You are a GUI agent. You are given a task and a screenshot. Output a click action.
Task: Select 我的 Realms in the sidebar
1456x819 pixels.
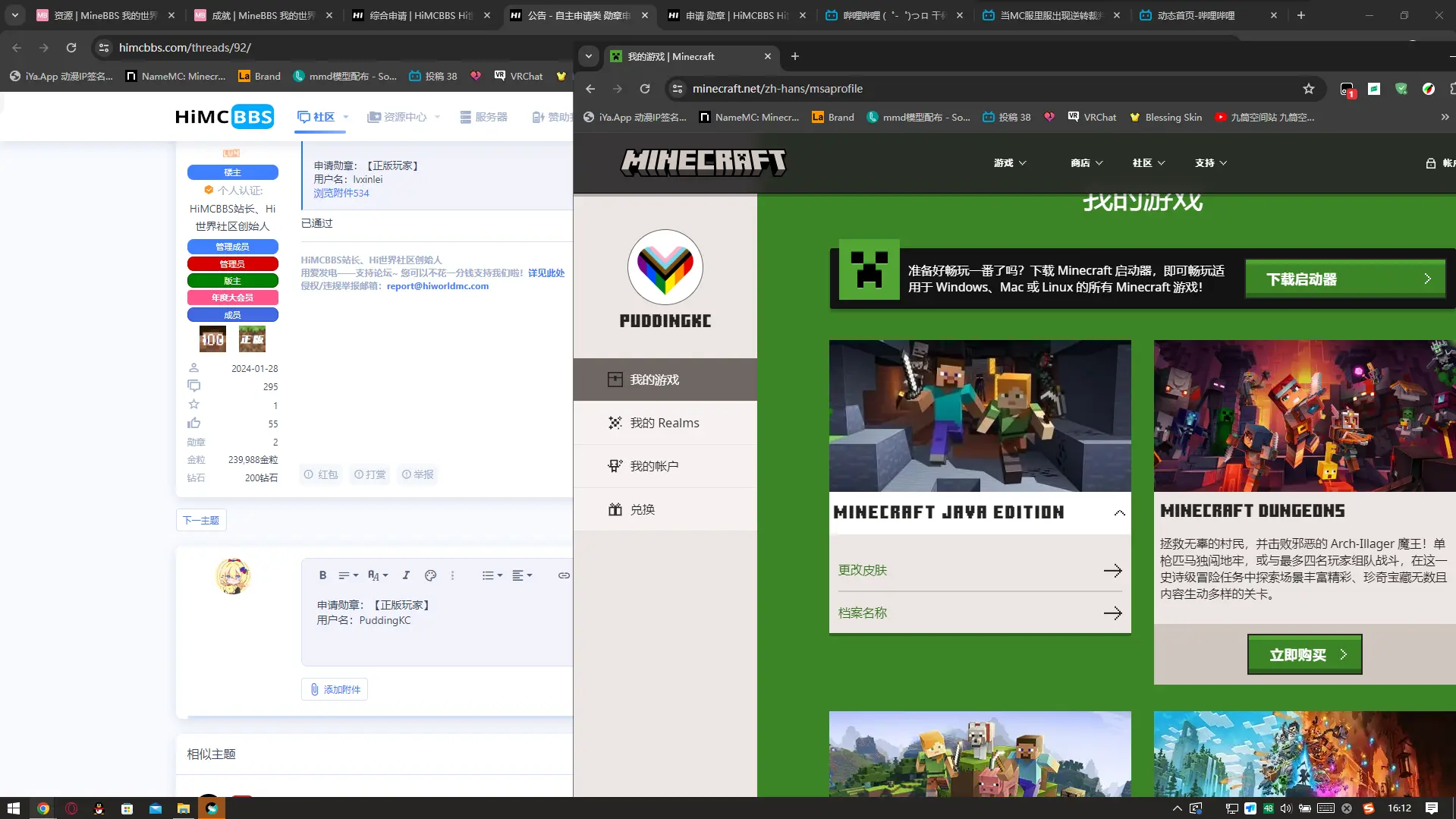[664, 423]
